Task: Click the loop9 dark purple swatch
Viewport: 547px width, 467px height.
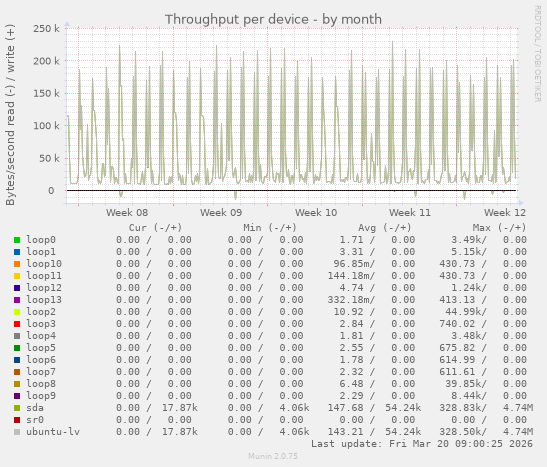Action: pos(17,396)
